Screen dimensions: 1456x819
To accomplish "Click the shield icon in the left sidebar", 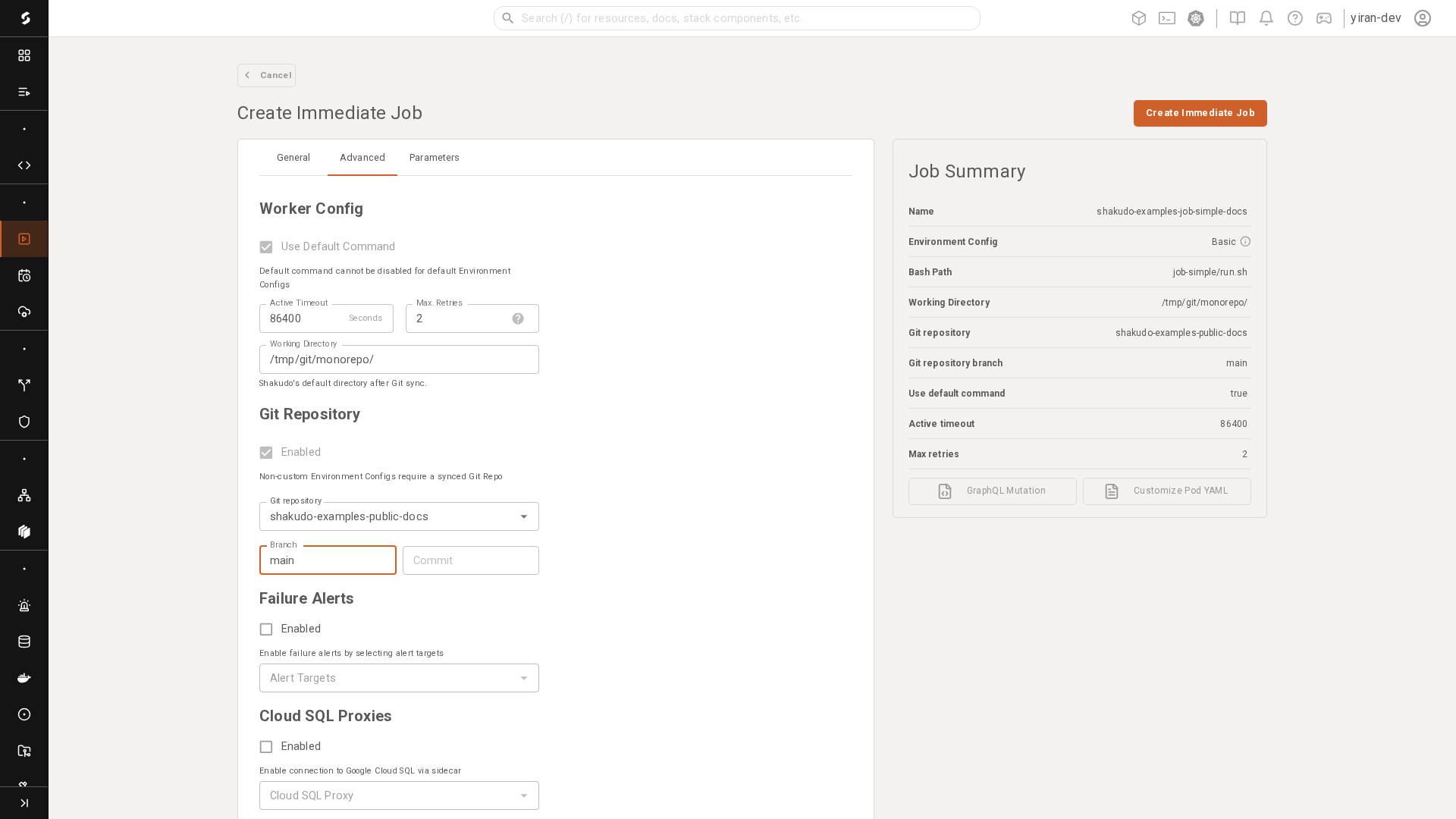I will [24, 422].
